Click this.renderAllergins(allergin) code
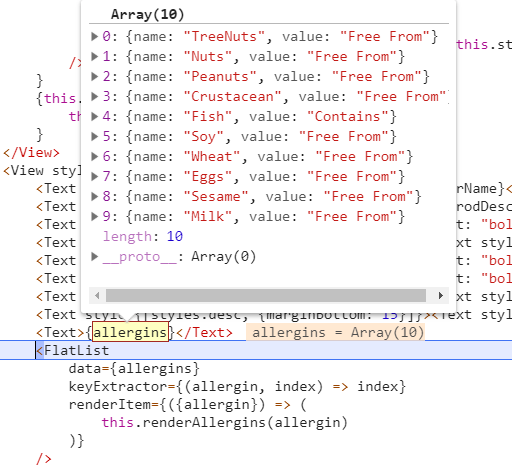The image size is (512, 467). point(225,422)
